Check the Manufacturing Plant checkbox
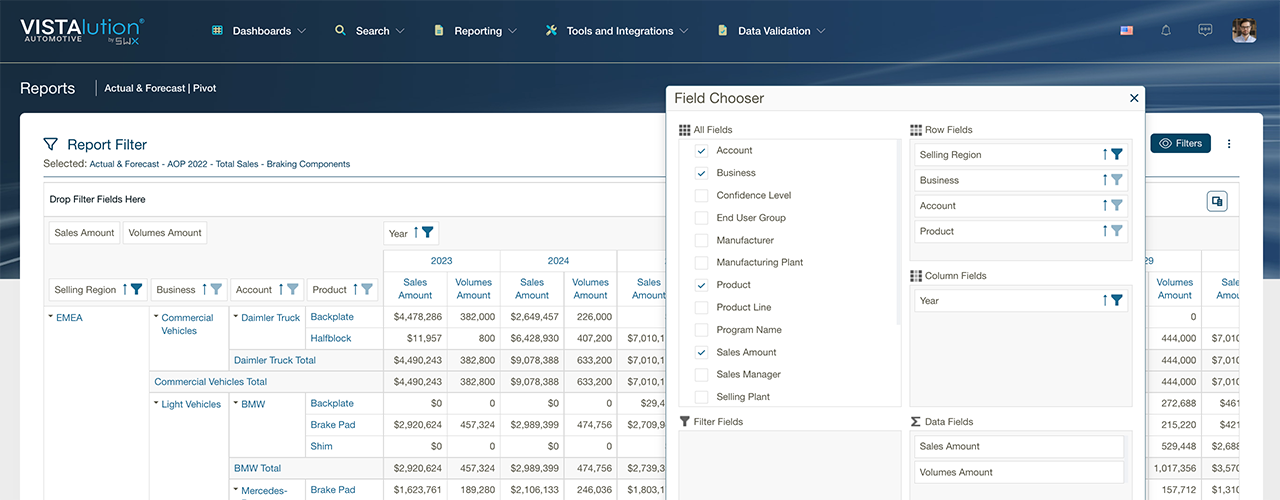 (701, 262)
